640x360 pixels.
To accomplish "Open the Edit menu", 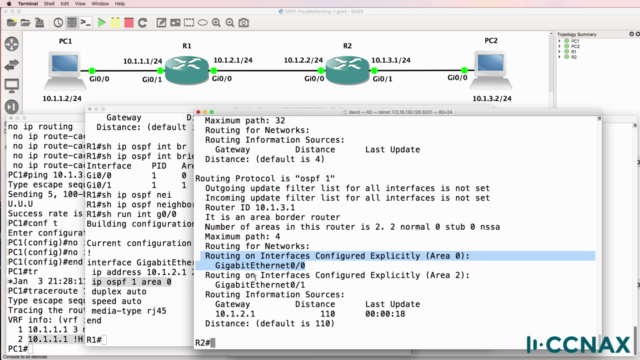I will click(64, 4).
